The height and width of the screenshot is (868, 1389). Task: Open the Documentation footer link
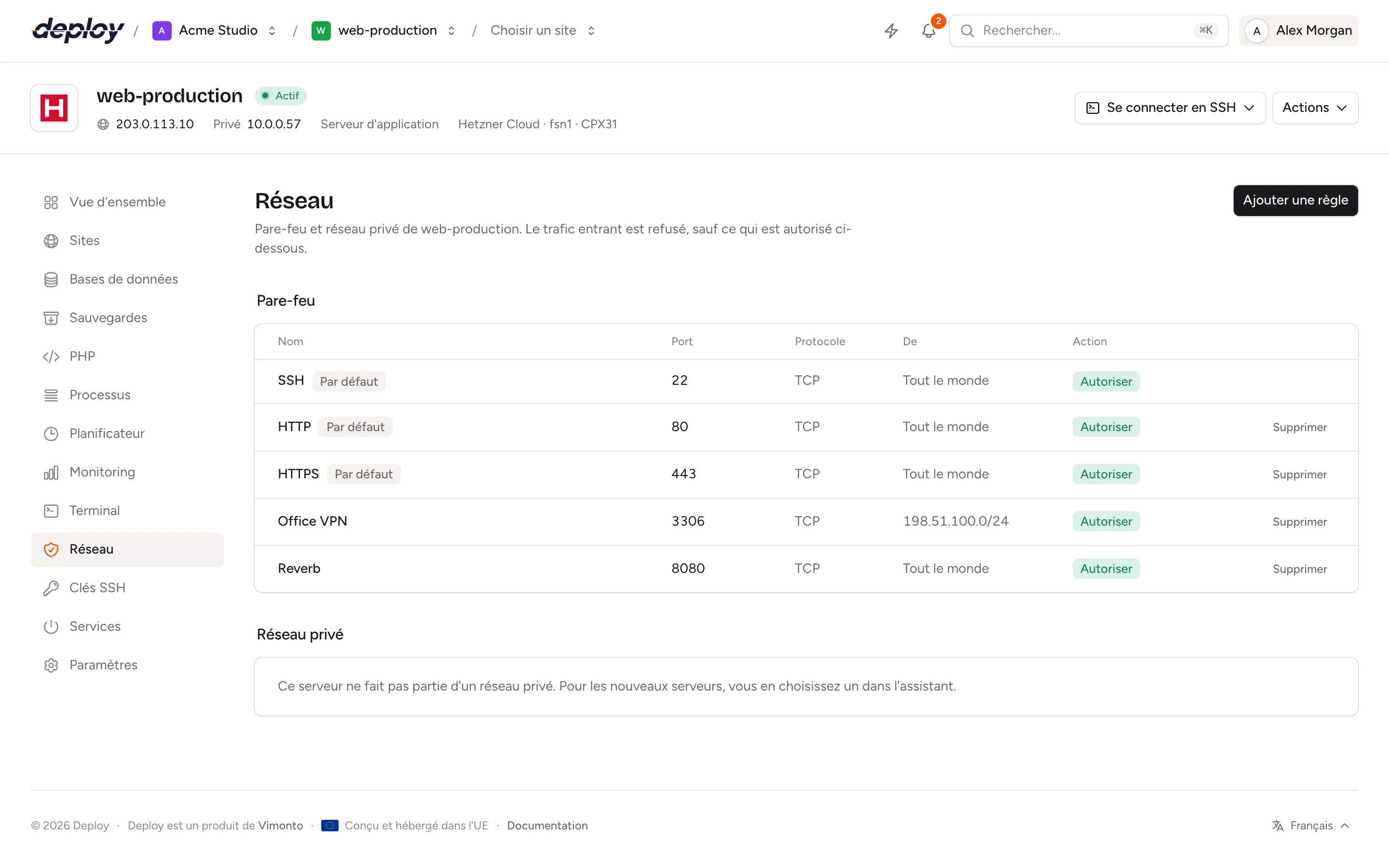pyautogui.click(x=547, y=826)
